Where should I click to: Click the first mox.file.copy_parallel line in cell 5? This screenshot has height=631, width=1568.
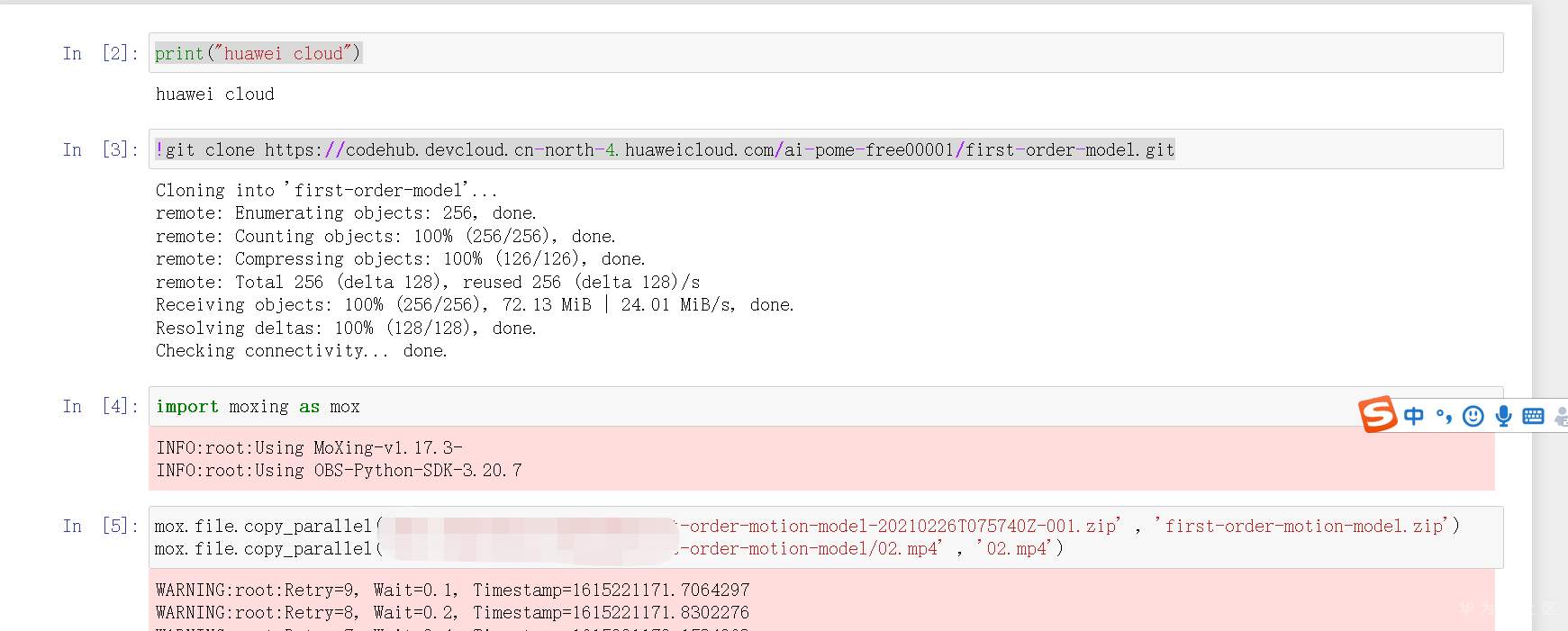tap(806, 526)
